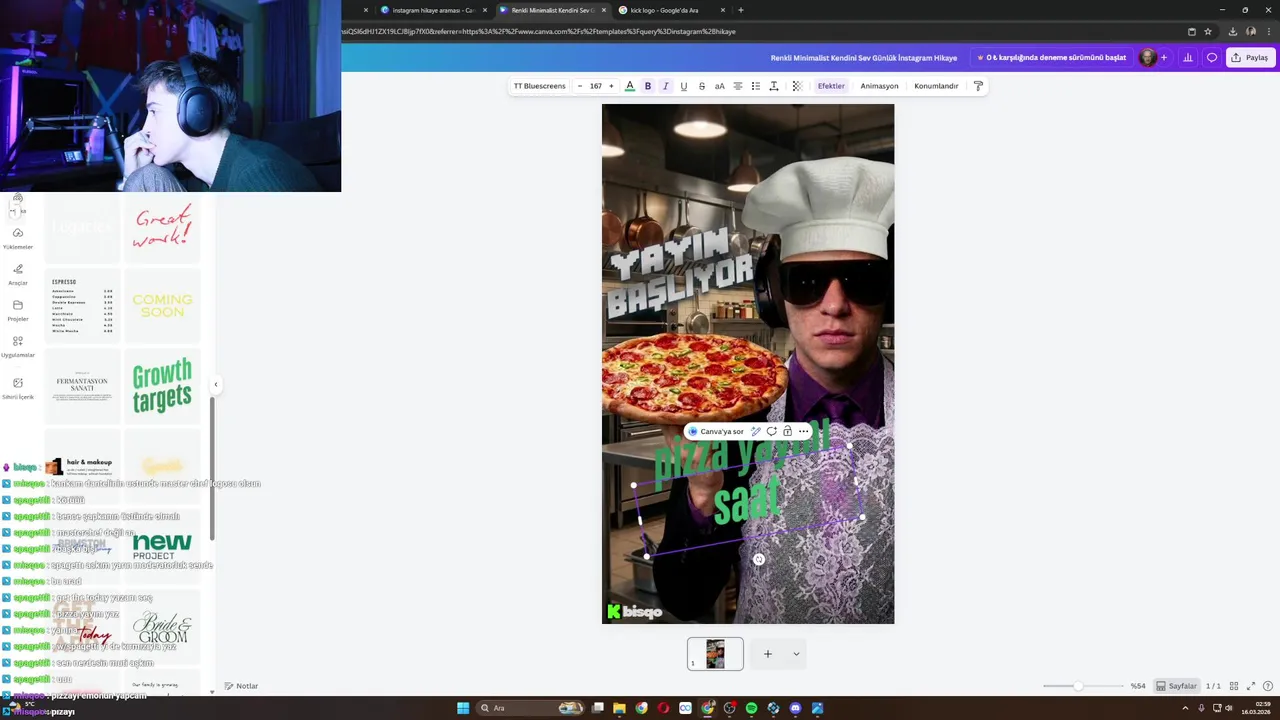The height and width of the screenshot is (720, 1280).
Task: Select the Growth targets template
Action: click(x=162, y=386)
